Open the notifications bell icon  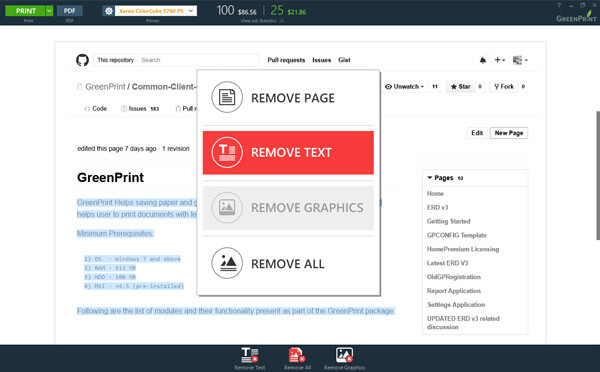tap(483, 60)
